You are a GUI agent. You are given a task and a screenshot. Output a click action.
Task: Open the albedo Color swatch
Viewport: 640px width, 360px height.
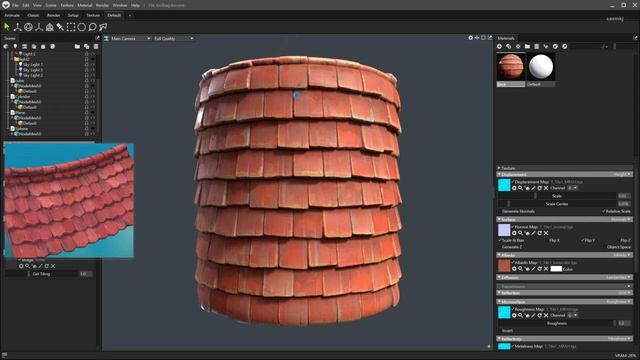(556, 269)
